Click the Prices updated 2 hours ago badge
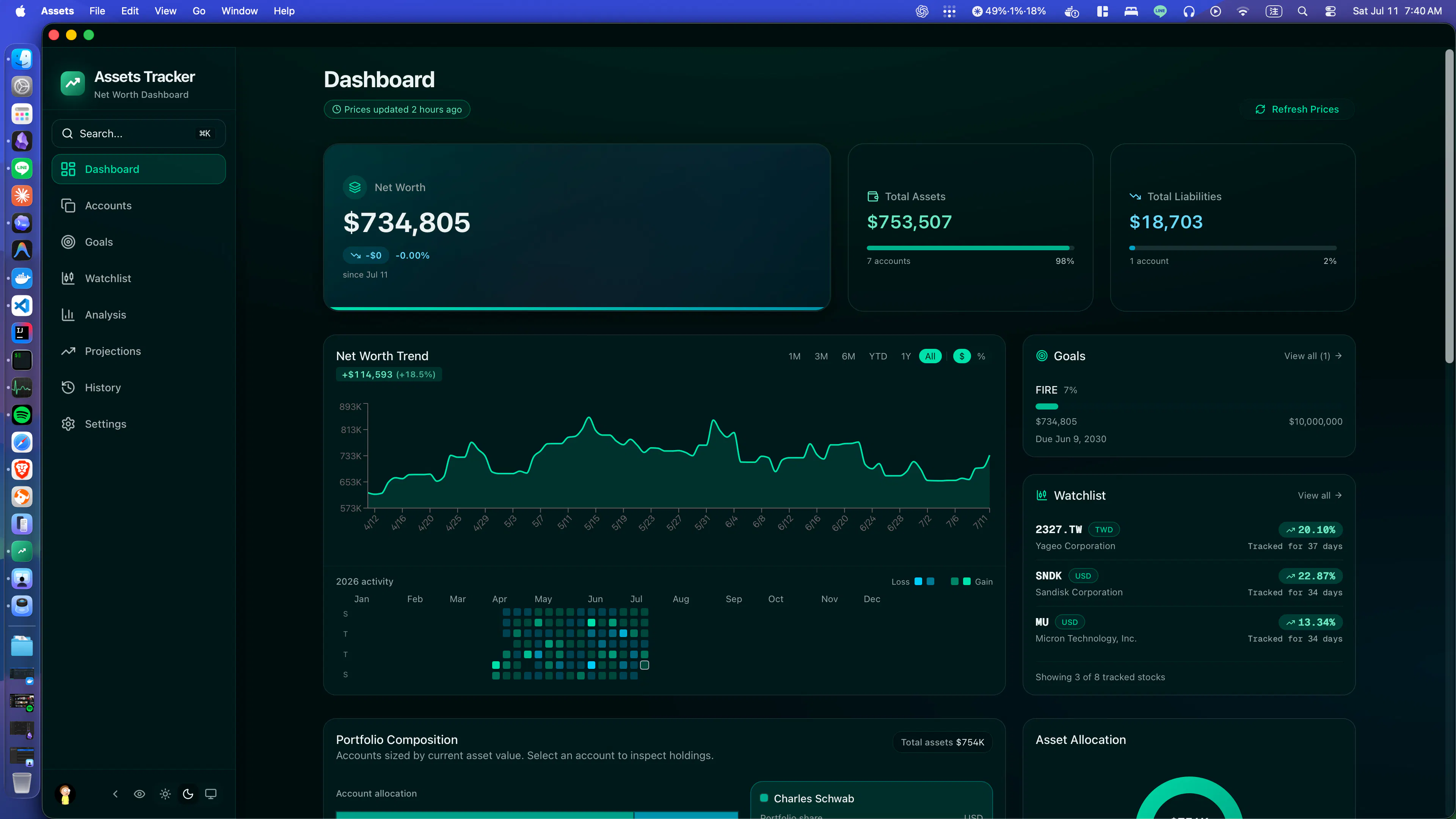 pyautogui.click(x=397, y=109)
